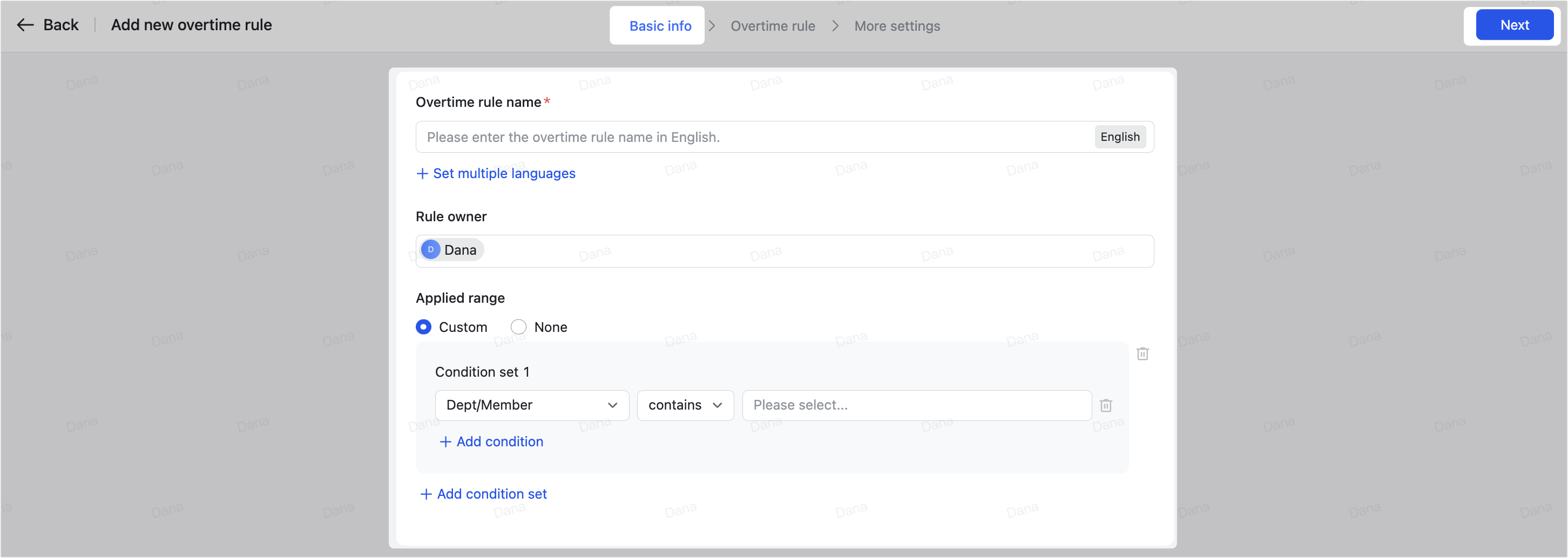Open the Please select value dropdown

(916, 405)
